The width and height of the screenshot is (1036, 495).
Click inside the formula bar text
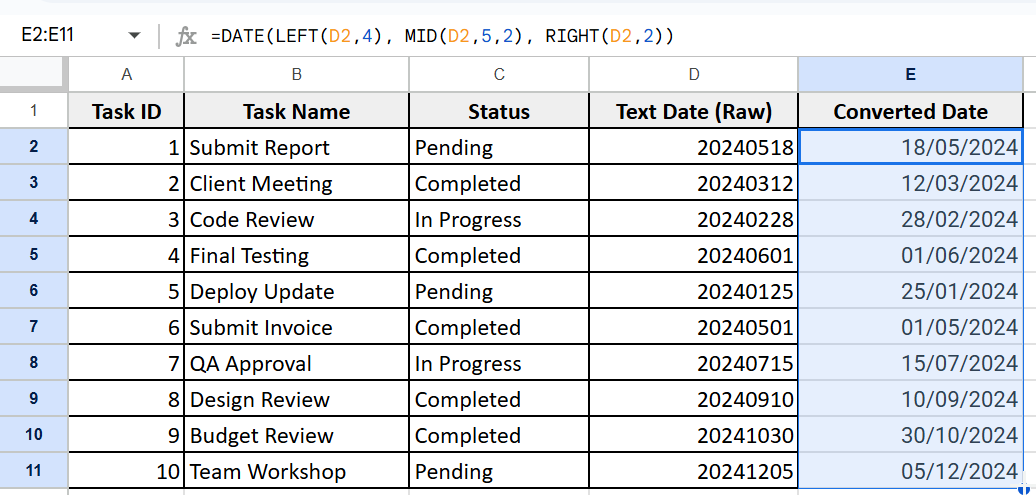[x=441, y=36]
